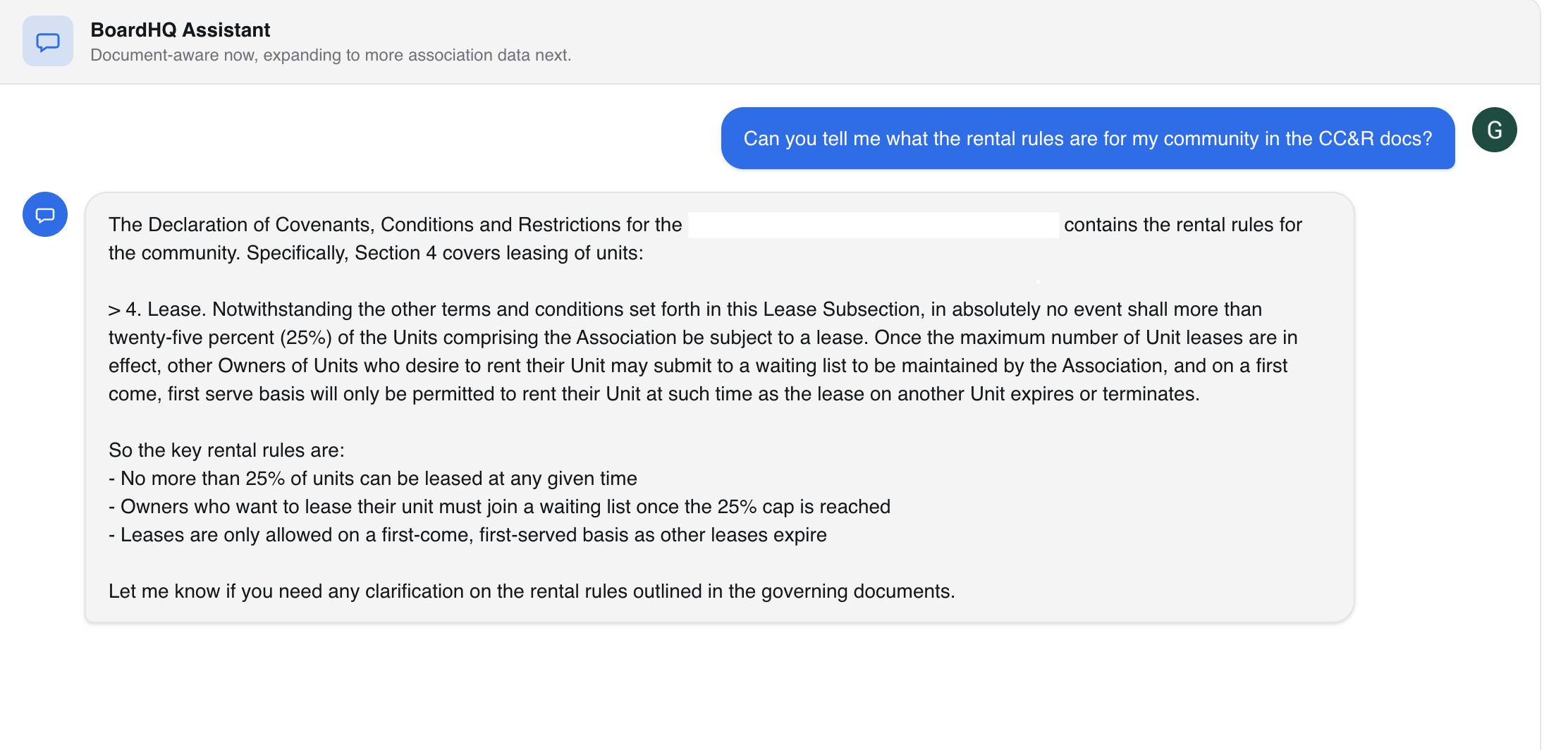The image size is (1568, 750).
Task: Click the blank redacted box in the reply
Action: point(873,225)
